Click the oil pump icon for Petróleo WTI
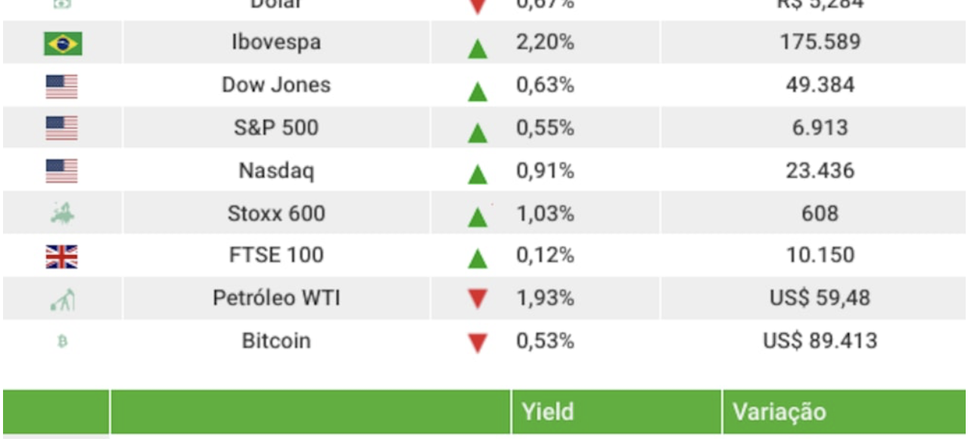Image resolution: width=971 pixels, height=439 pixels. (62, 299)
